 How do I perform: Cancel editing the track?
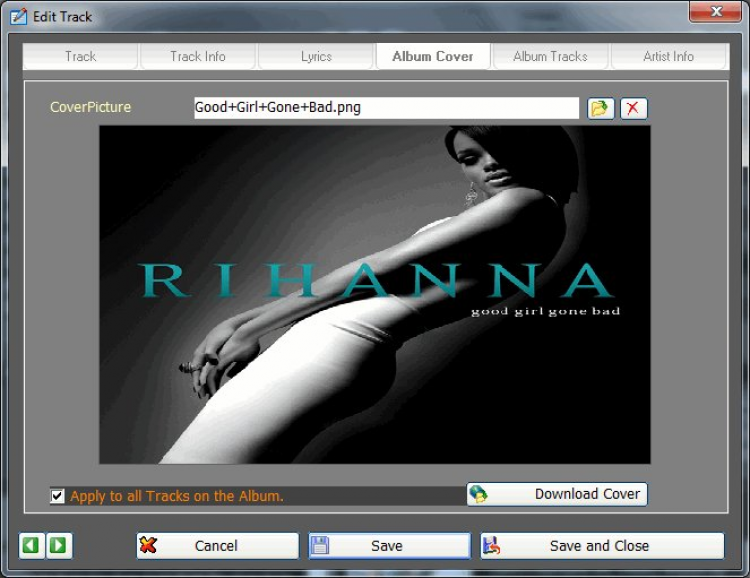coord(218,546)
